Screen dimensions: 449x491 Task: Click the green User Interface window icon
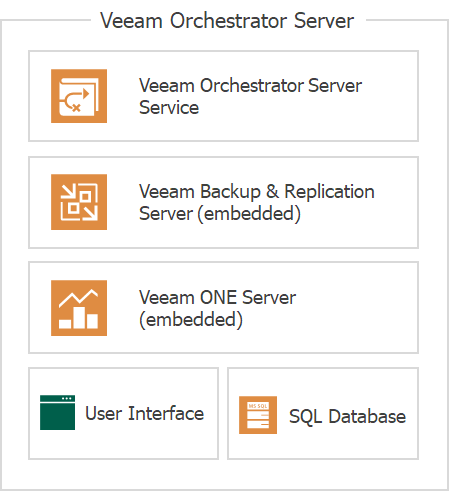click(x=57, y=413)
